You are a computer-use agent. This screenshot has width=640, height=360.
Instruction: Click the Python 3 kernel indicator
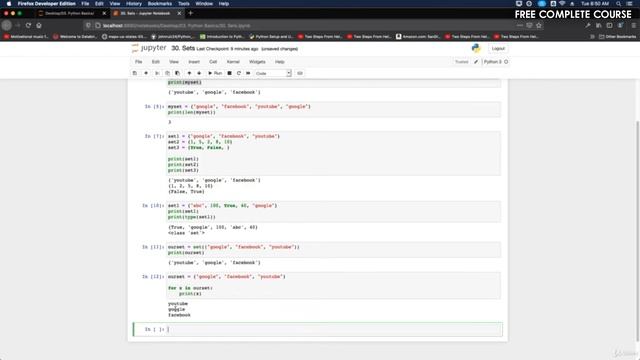click(496, 62)
